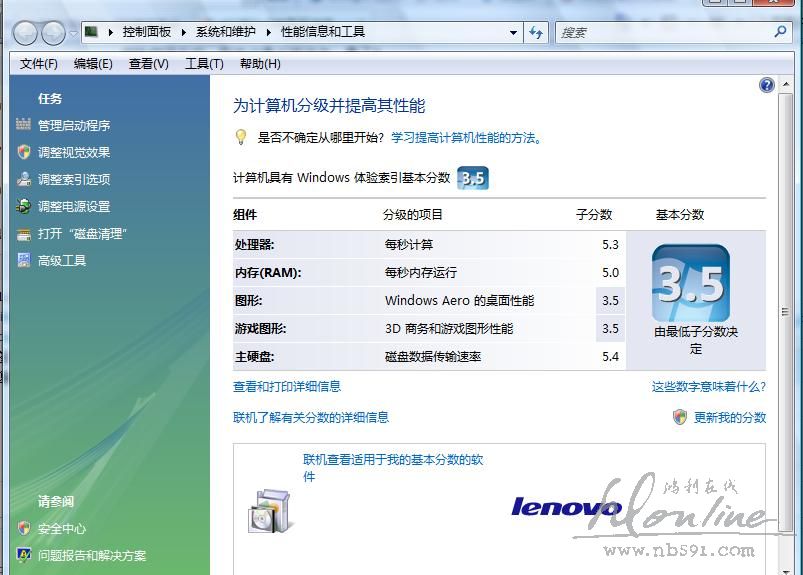Viewport: 803px width, 575px height.
Task: Click the light bulb tip icon
Action: 241,137
